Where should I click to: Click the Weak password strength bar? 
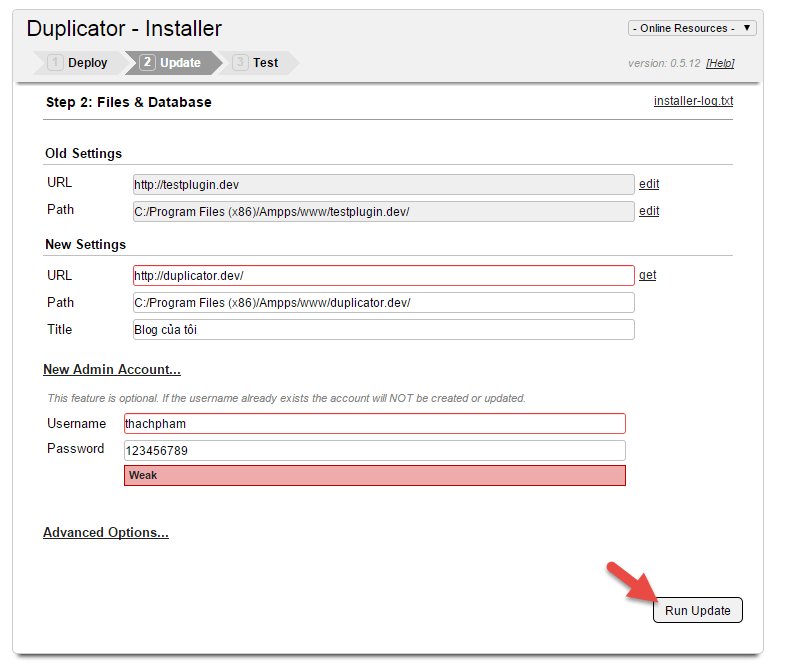375,475
